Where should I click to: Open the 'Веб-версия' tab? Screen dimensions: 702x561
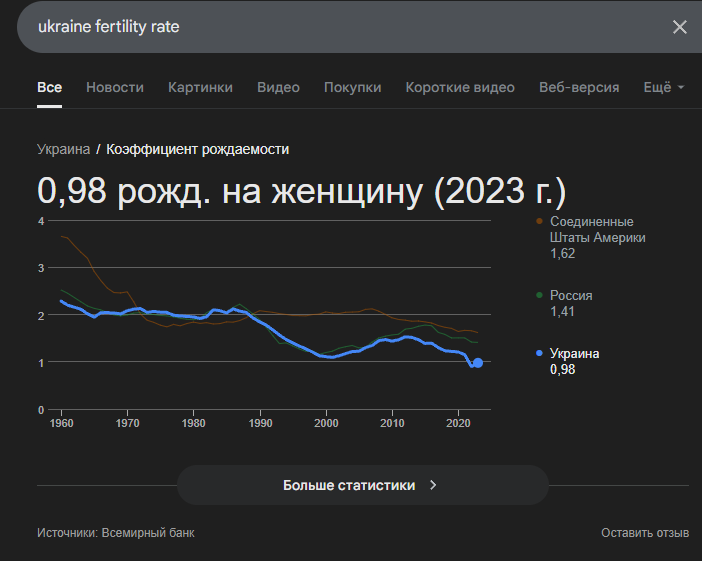579,87
